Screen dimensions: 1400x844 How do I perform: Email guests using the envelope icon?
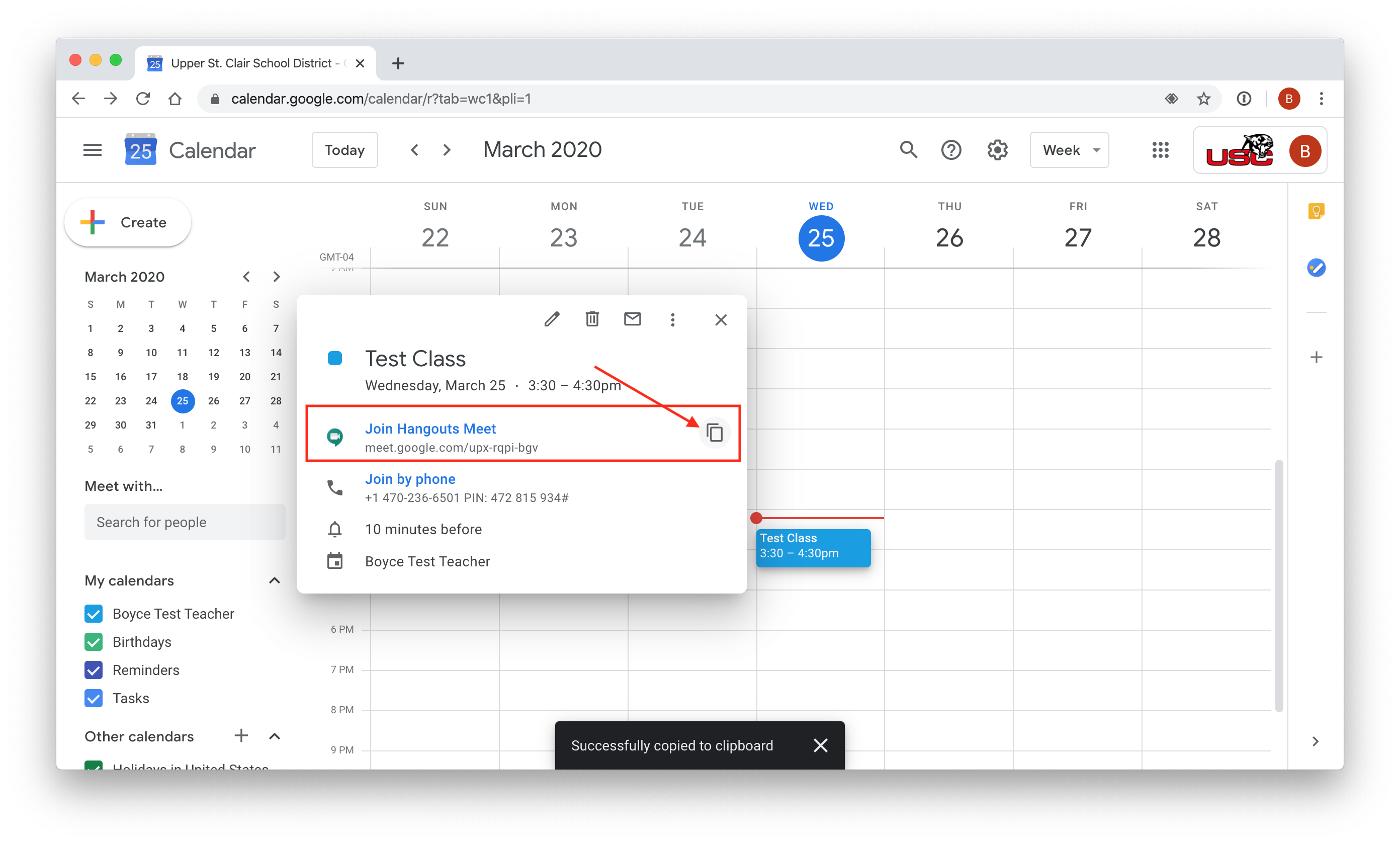pyautogui.click(x=633, y=319)
